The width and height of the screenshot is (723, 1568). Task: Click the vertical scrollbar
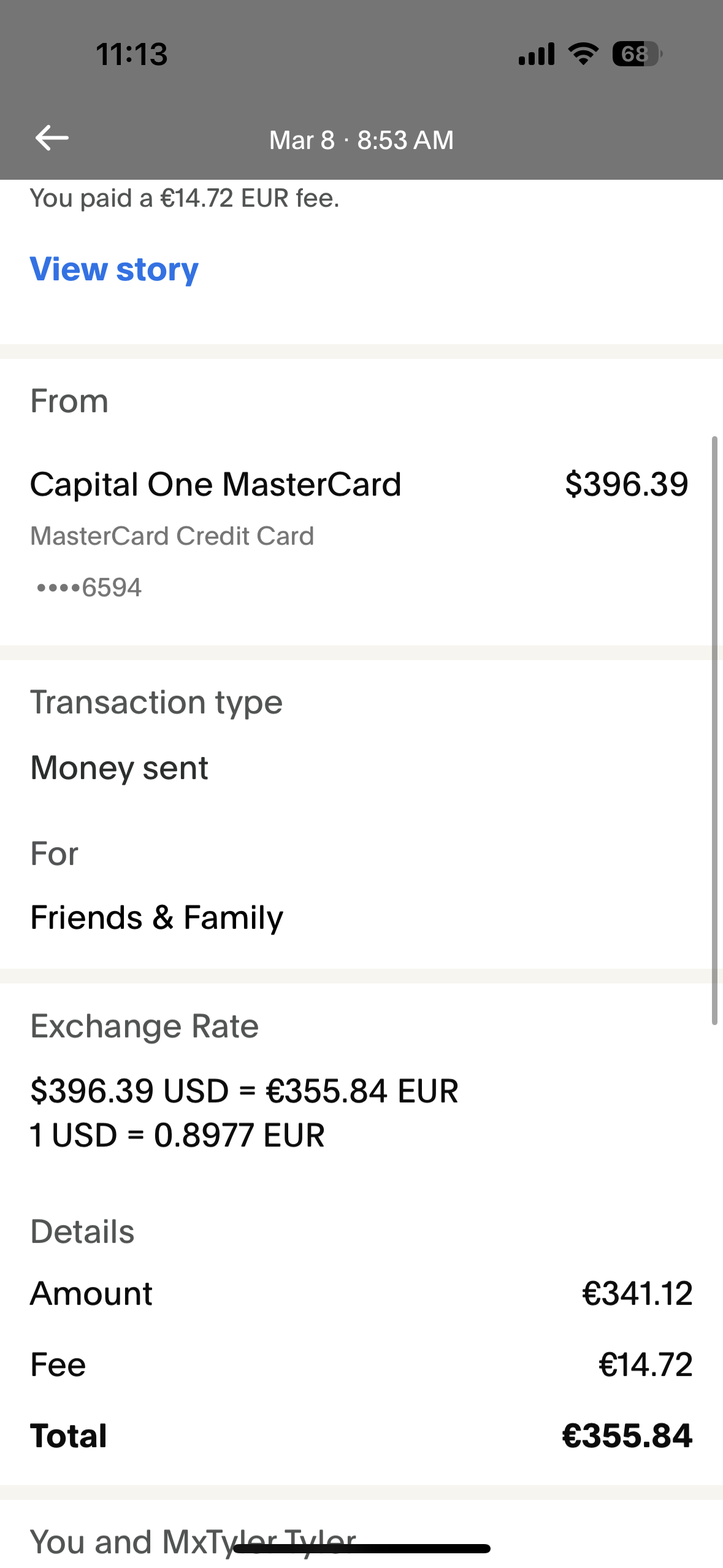[x=714, y=730]
